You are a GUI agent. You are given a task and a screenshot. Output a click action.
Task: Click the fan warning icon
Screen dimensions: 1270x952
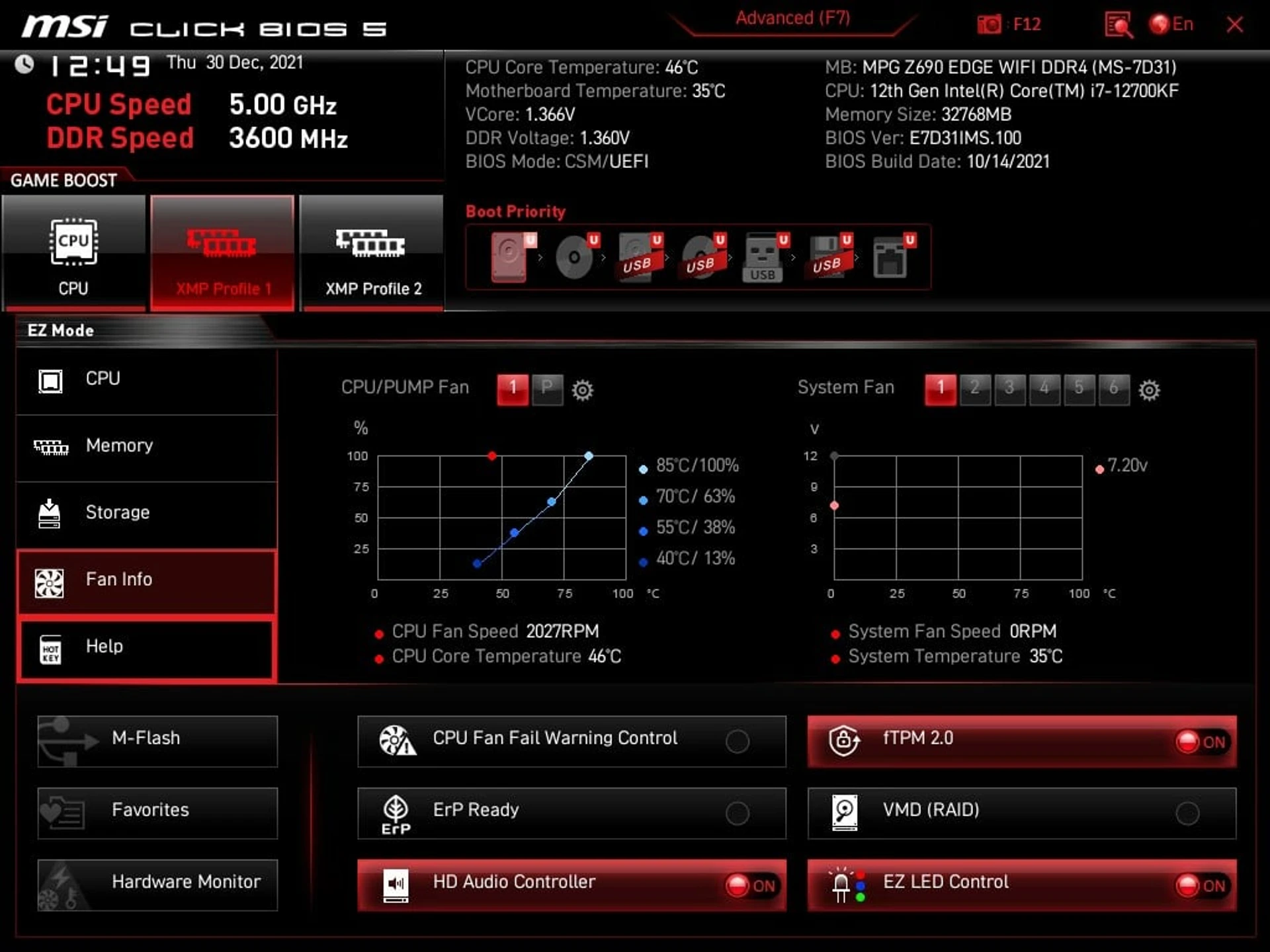tap(397, 740)
